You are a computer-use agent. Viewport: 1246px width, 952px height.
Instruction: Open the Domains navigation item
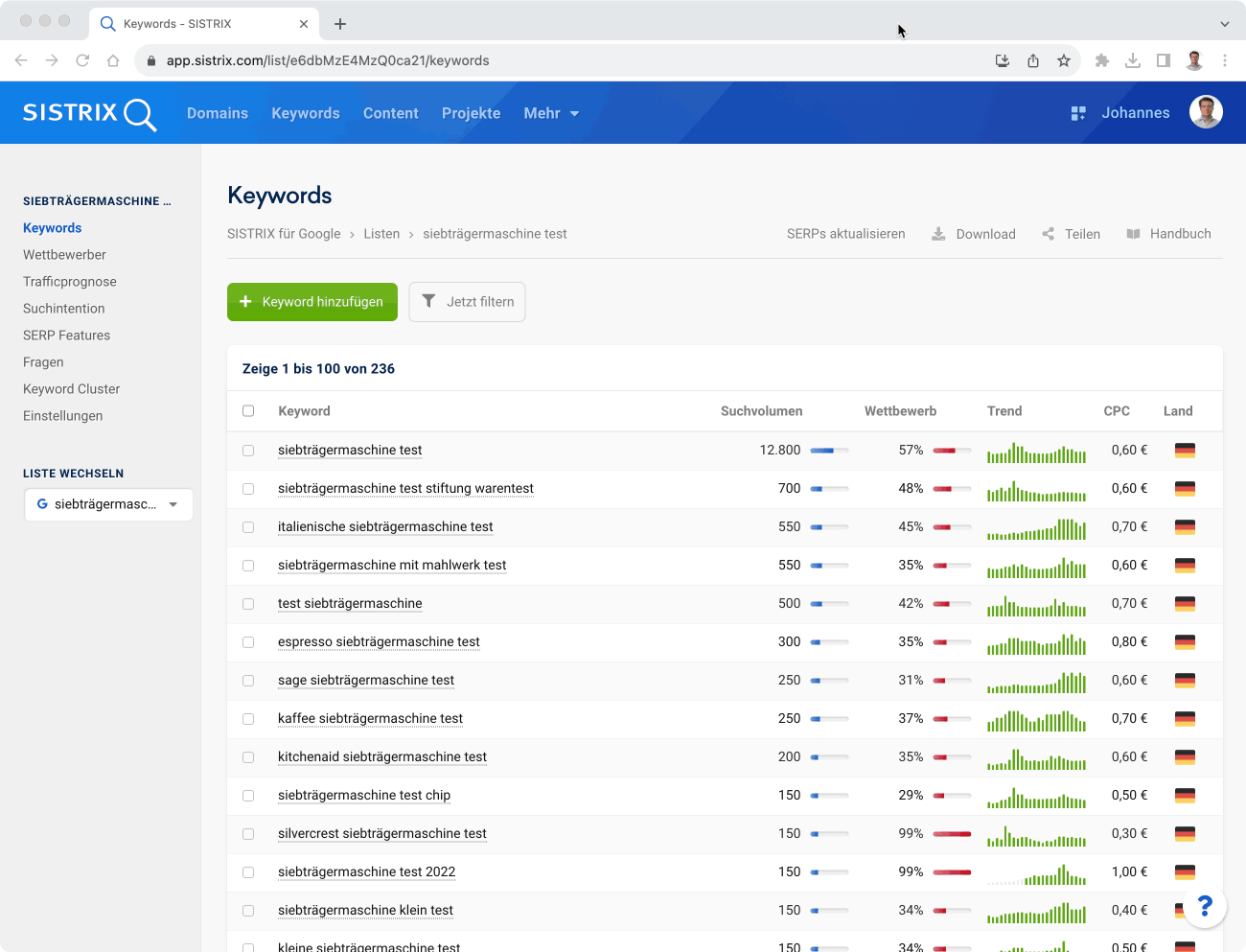click(x=218, y=113)
